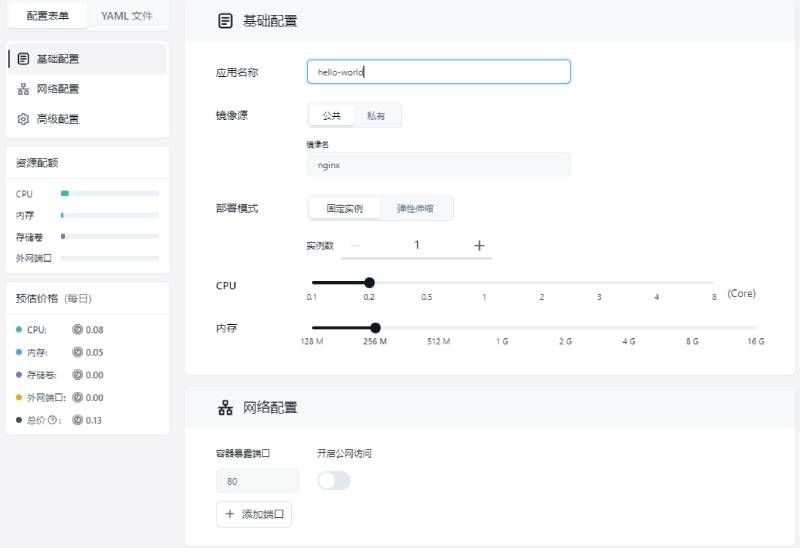Image resolution: width=800 pixels, height=548 pixels.
Task: Set the 内存 slider to 2 G
Action: point(565,327)
